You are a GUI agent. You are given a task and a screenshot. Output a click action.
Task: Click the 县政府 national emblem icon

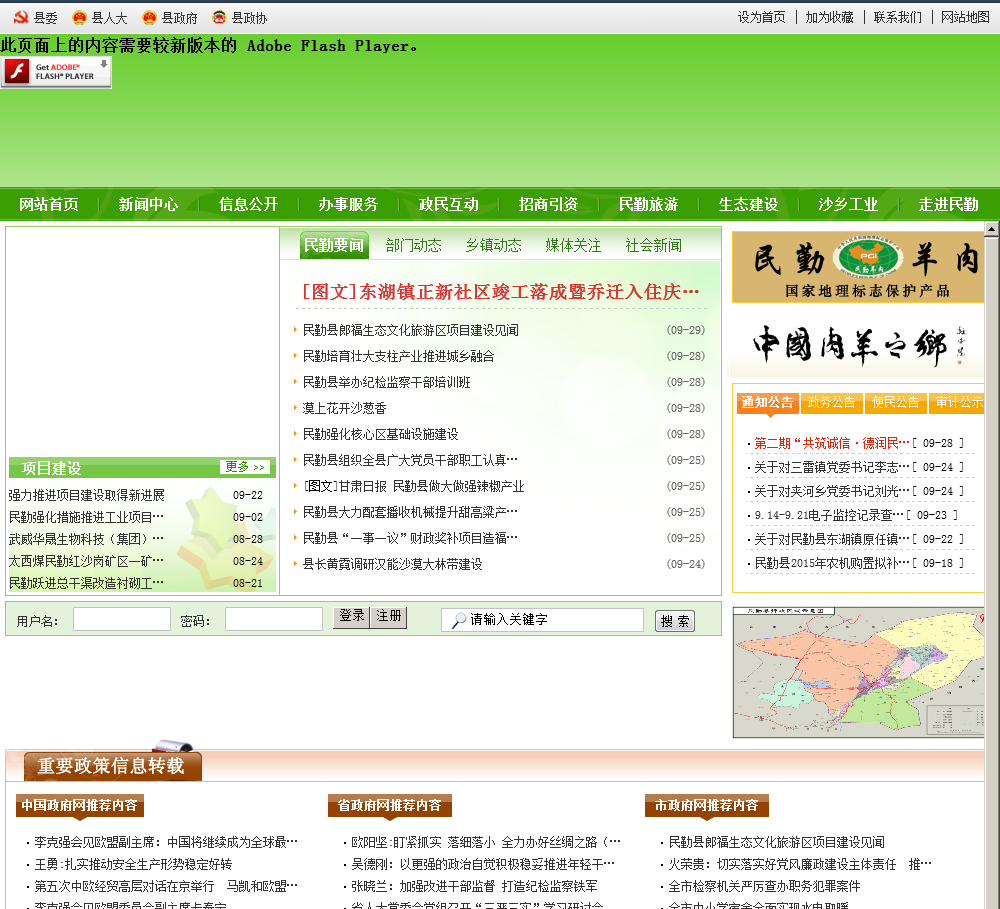point(150,18)
